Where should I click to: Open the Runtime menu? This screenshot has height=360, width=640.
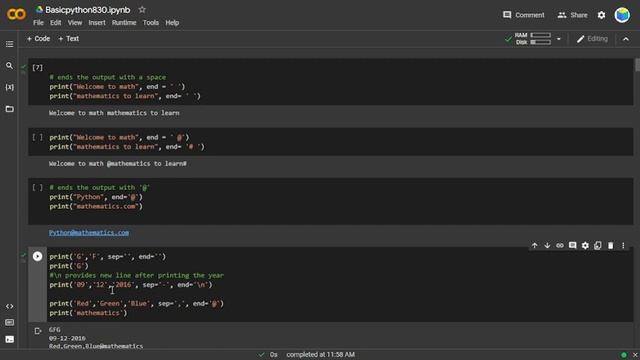[124, 23]
